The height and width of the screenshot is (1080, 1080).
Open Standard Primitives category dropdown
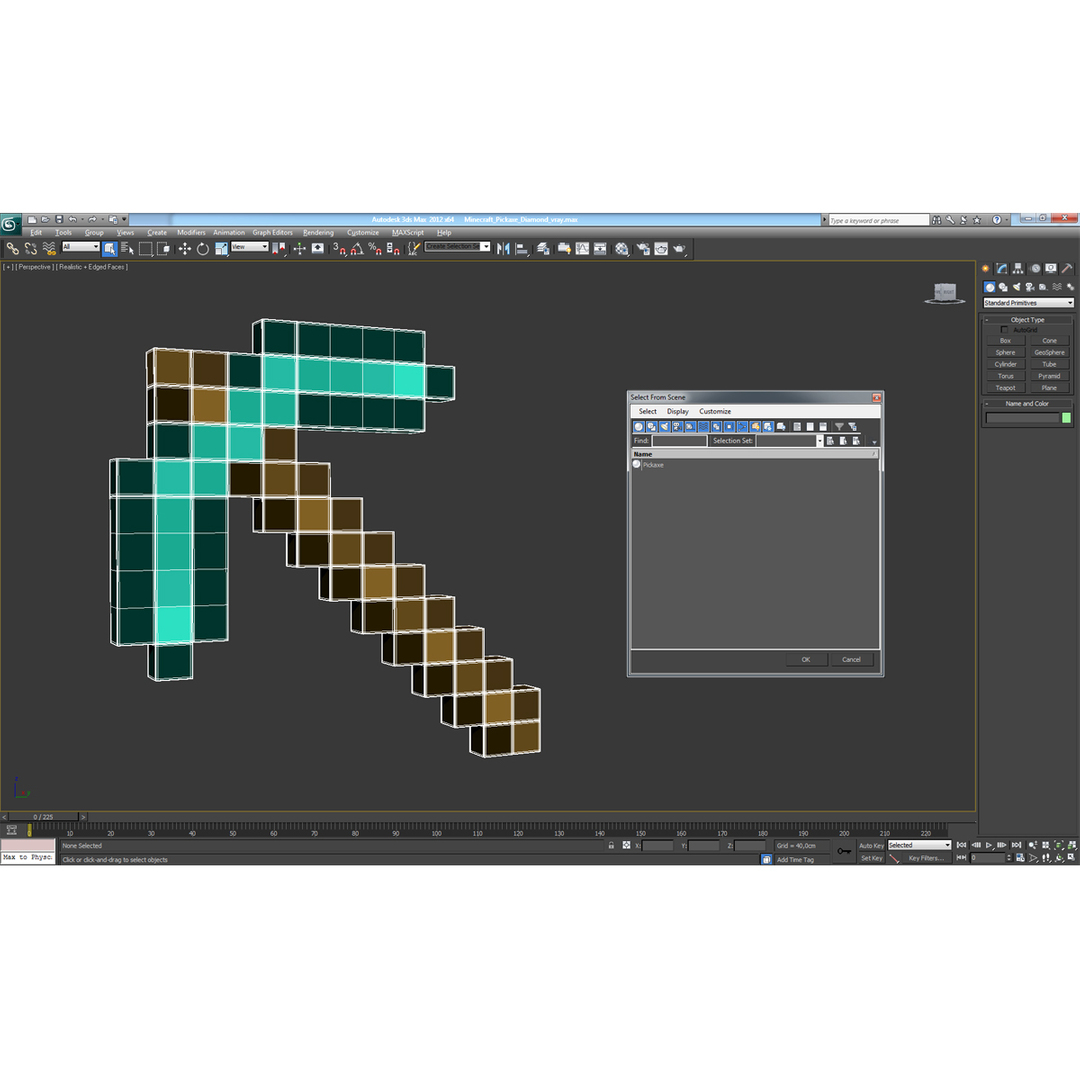(x=1028, y=303)
